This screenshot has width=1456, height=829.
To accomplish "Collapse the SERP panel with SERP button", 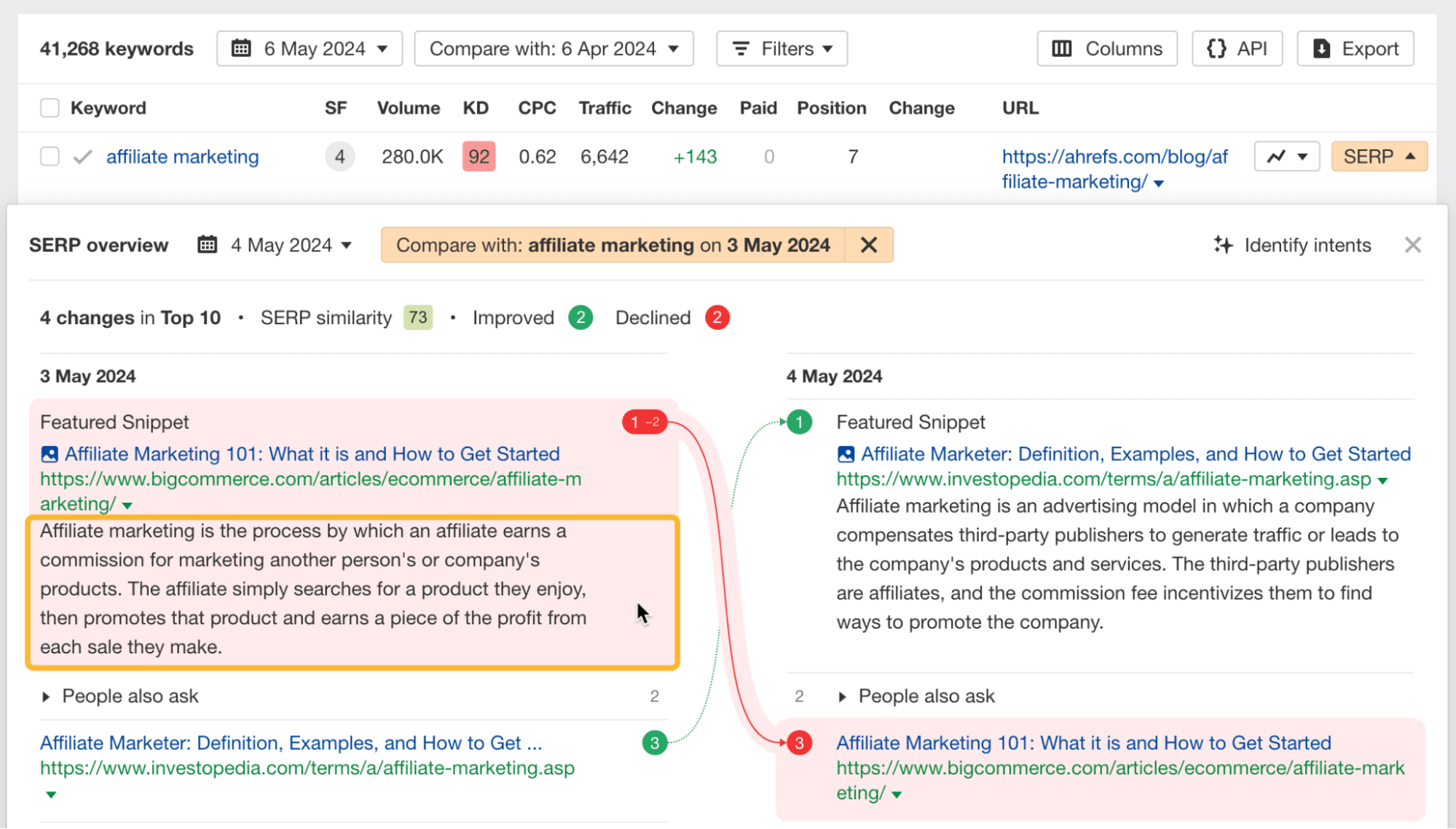I will pos(1378,156).
